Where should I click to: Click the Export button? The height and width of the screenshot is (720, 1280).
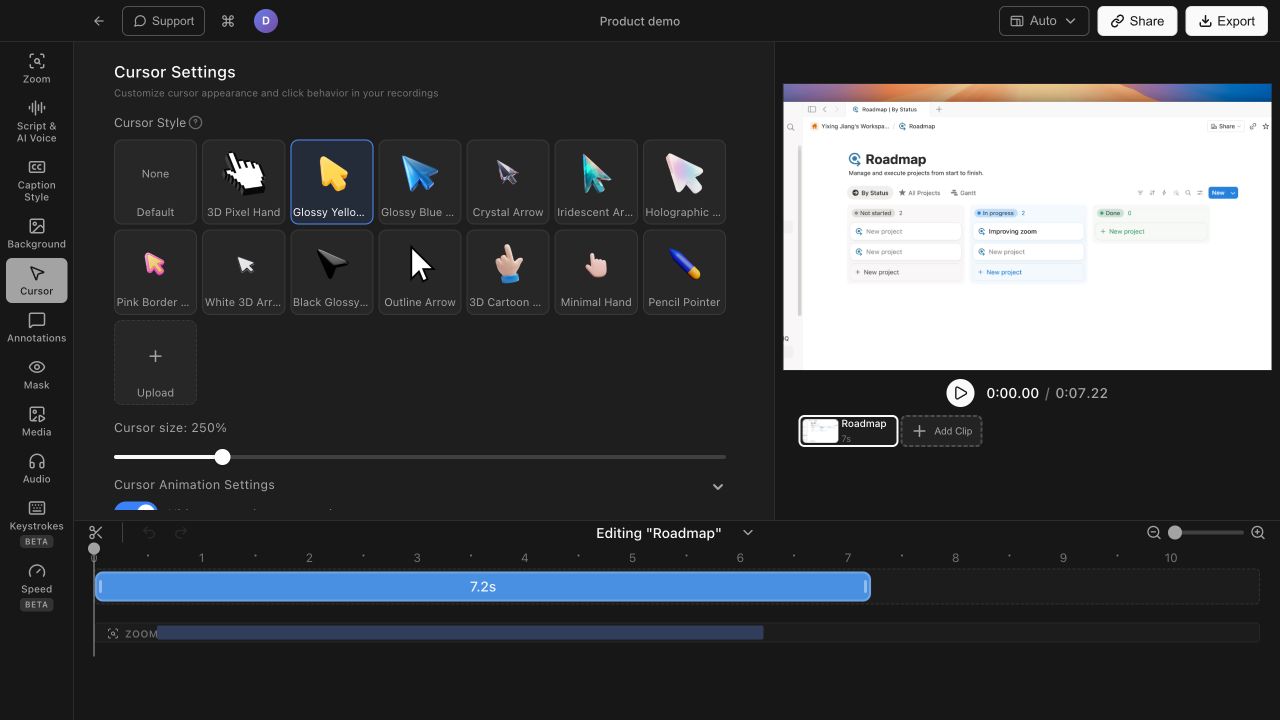coord(1226,21)
